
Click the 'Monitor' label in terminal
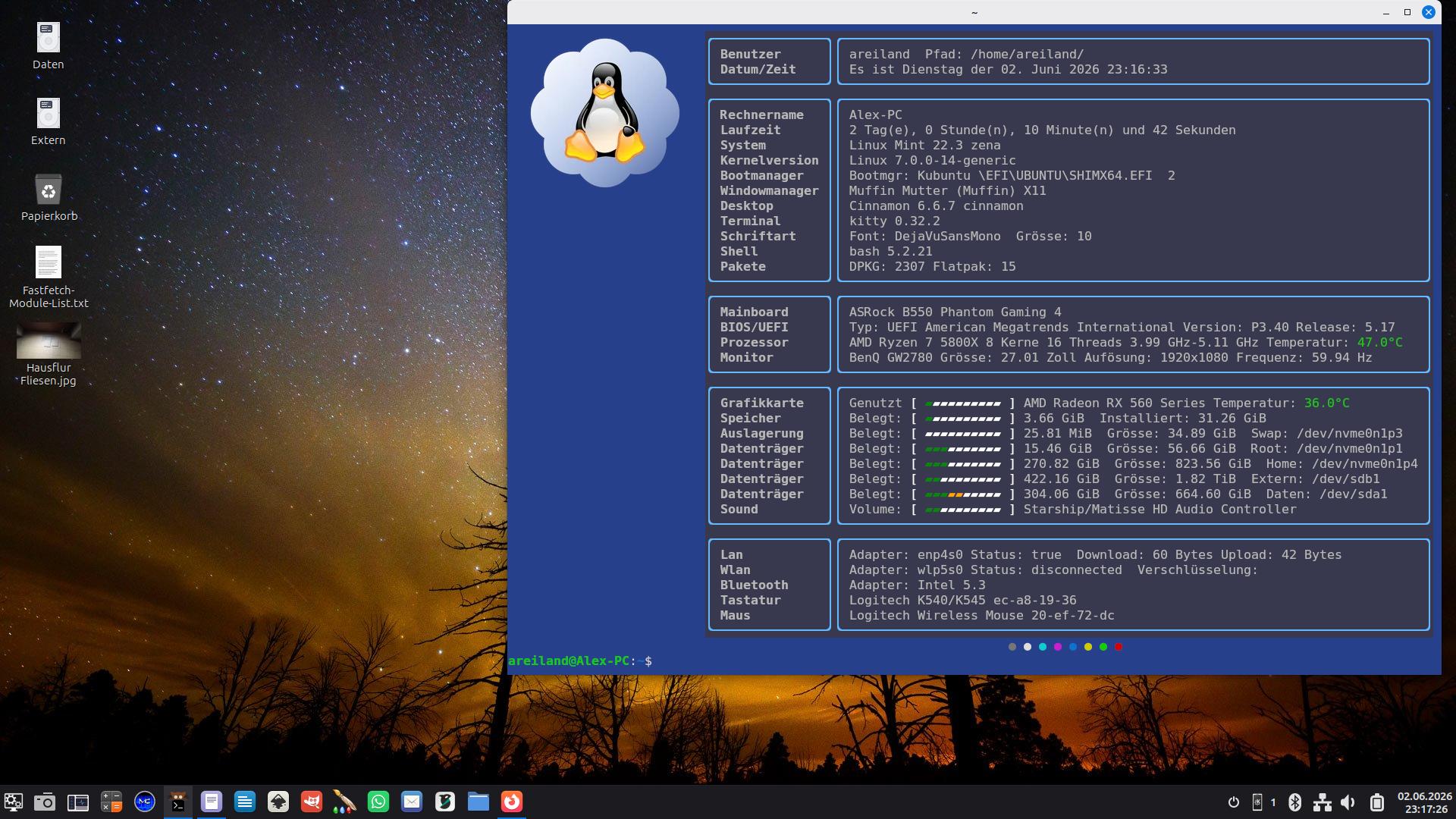746,358
